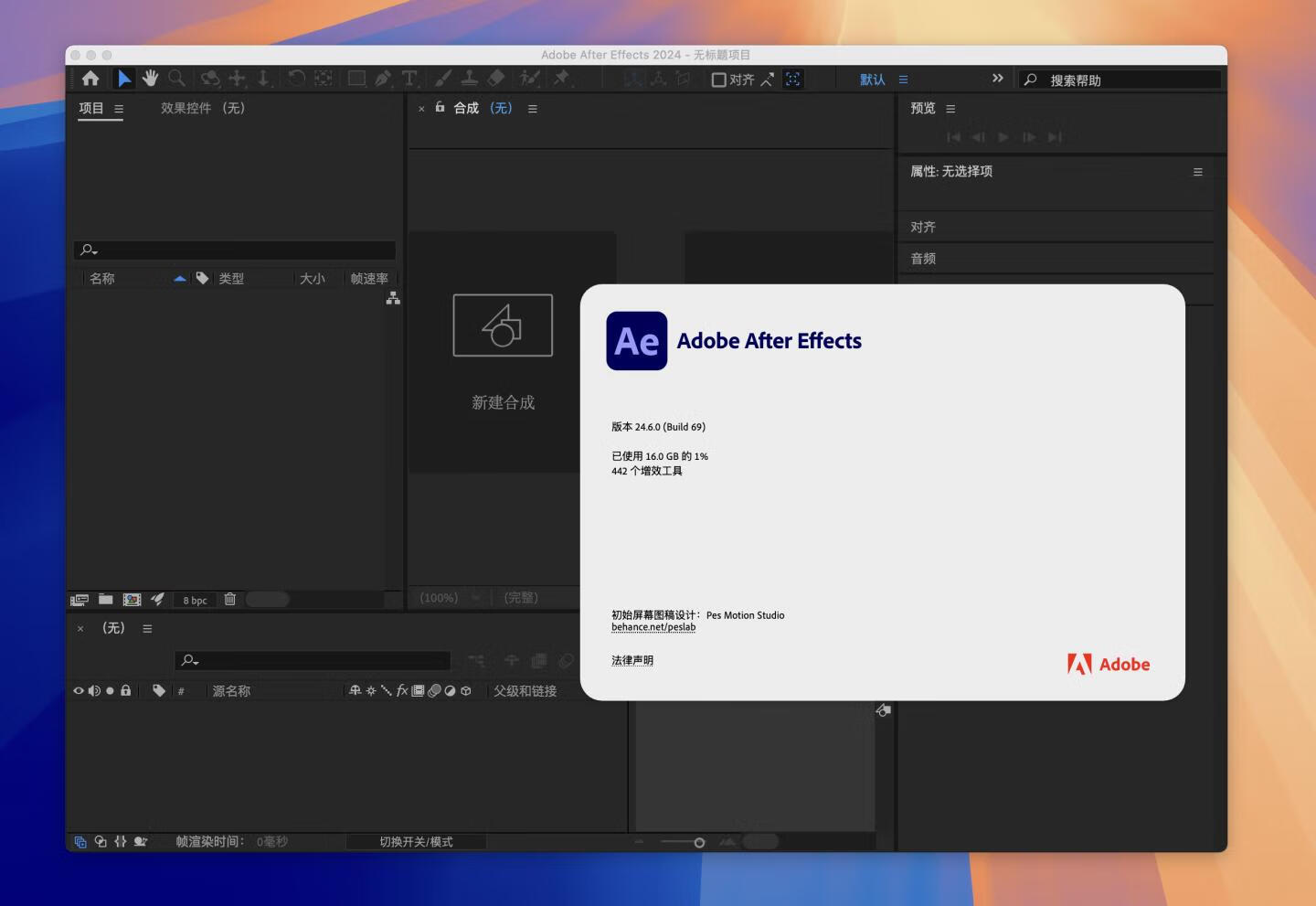Toggle the video eye column in timeline
This screenshot has height=906, width=1316.
[x=79, y=690]
